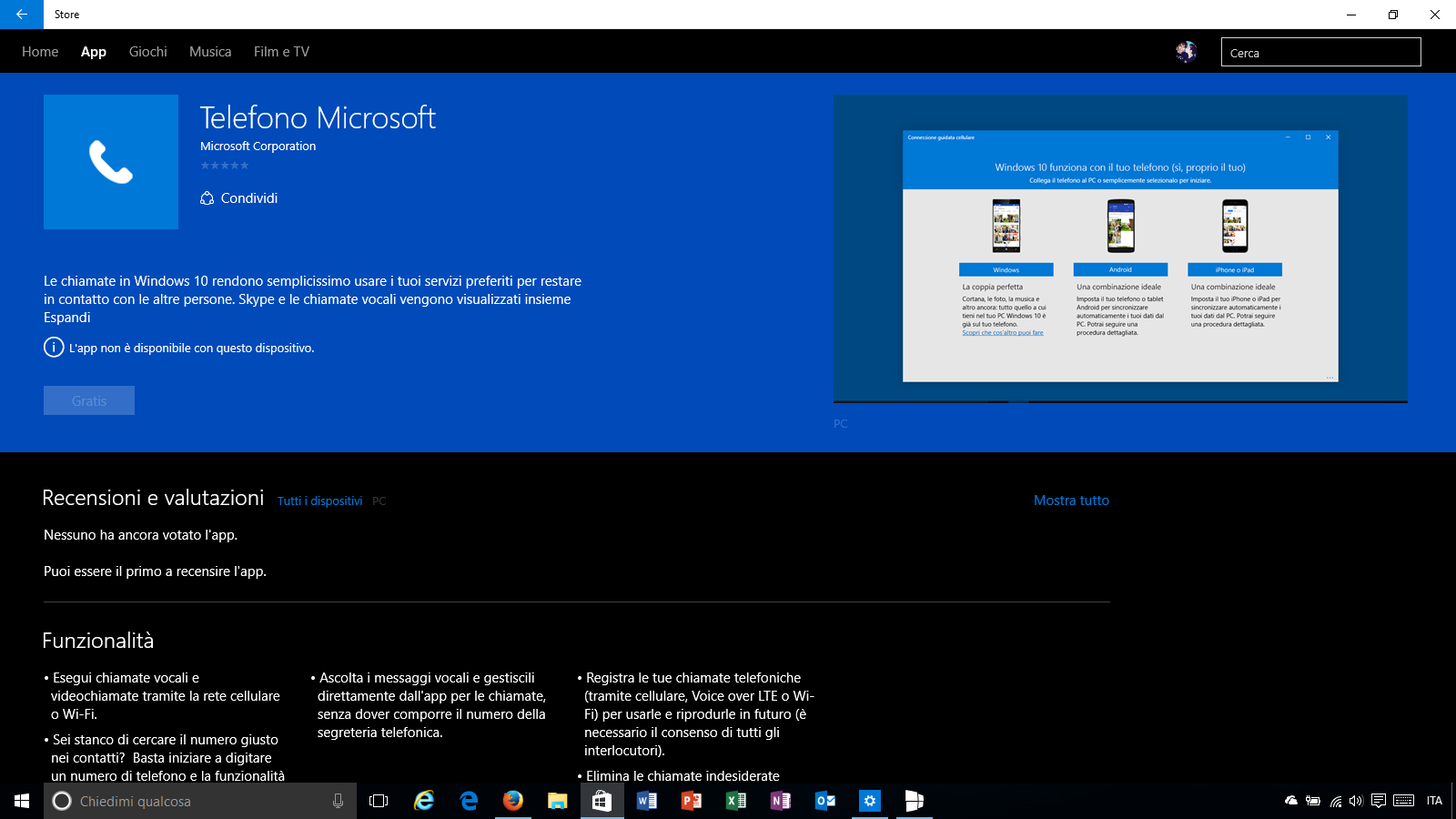Screen dimensions: 1456x819
Task: Open touch keyboard tray icon
Action: pyautogui.click(x=1404, y=801)
